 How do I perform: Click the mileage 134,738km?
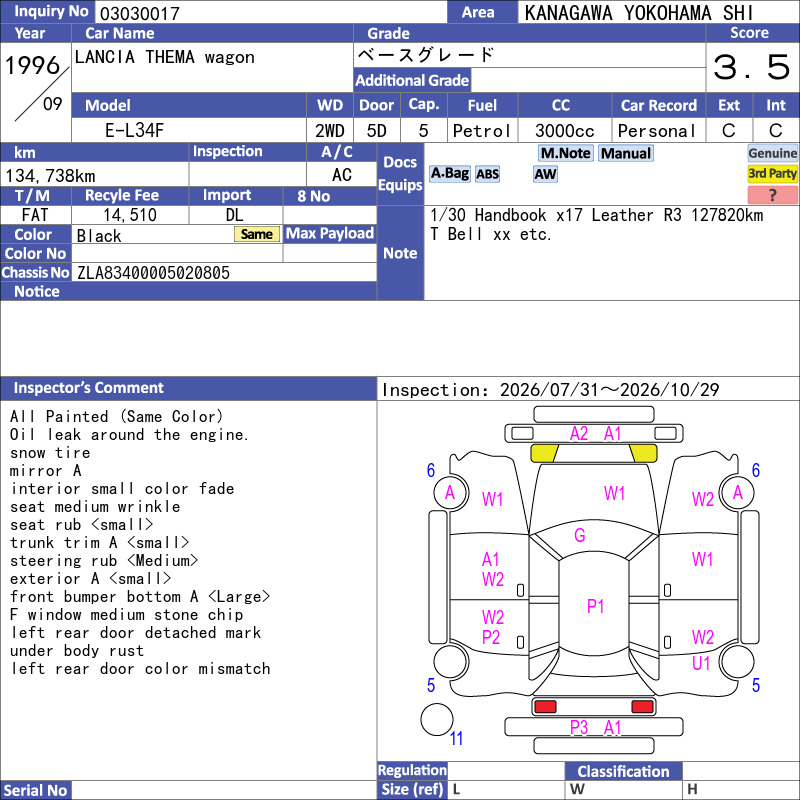pyautogui.click(x=51, y=176)
